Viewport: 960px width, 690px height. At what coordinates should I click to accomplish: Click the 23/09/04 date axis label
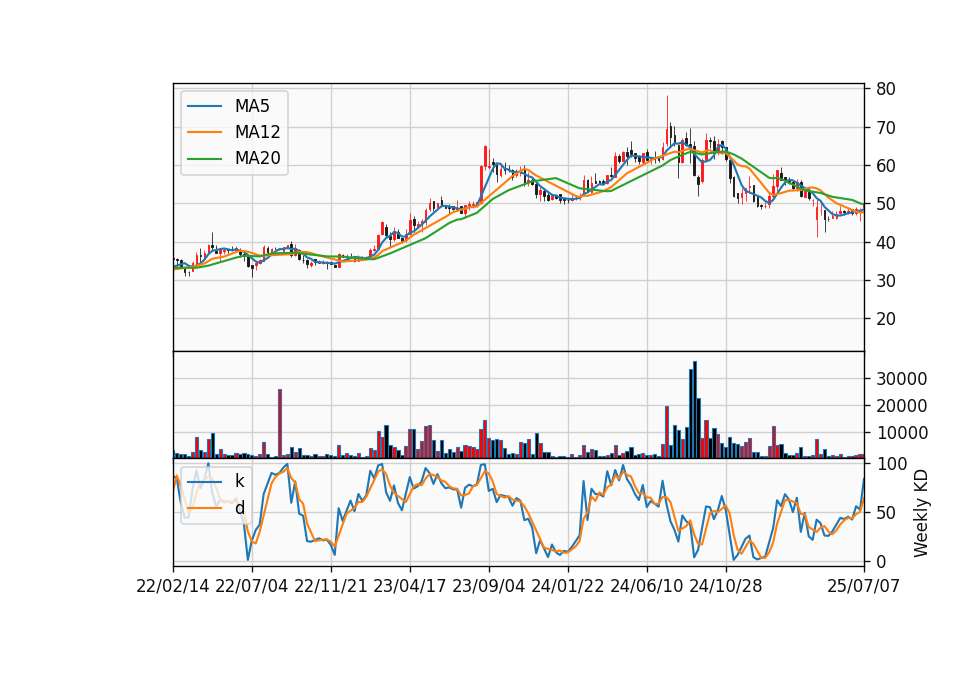[489, 586]
